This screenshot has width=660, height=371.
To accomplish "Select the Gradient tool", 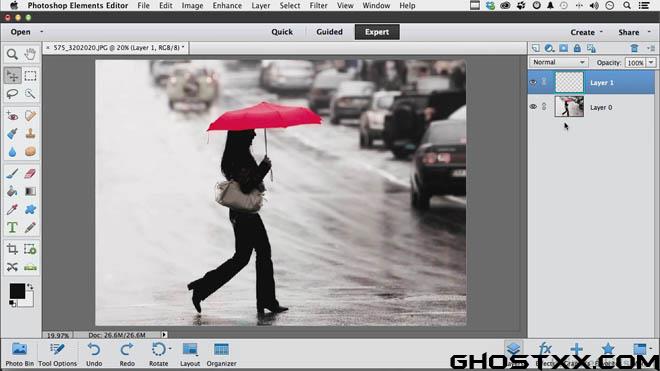I will click(x=30, y=191).
